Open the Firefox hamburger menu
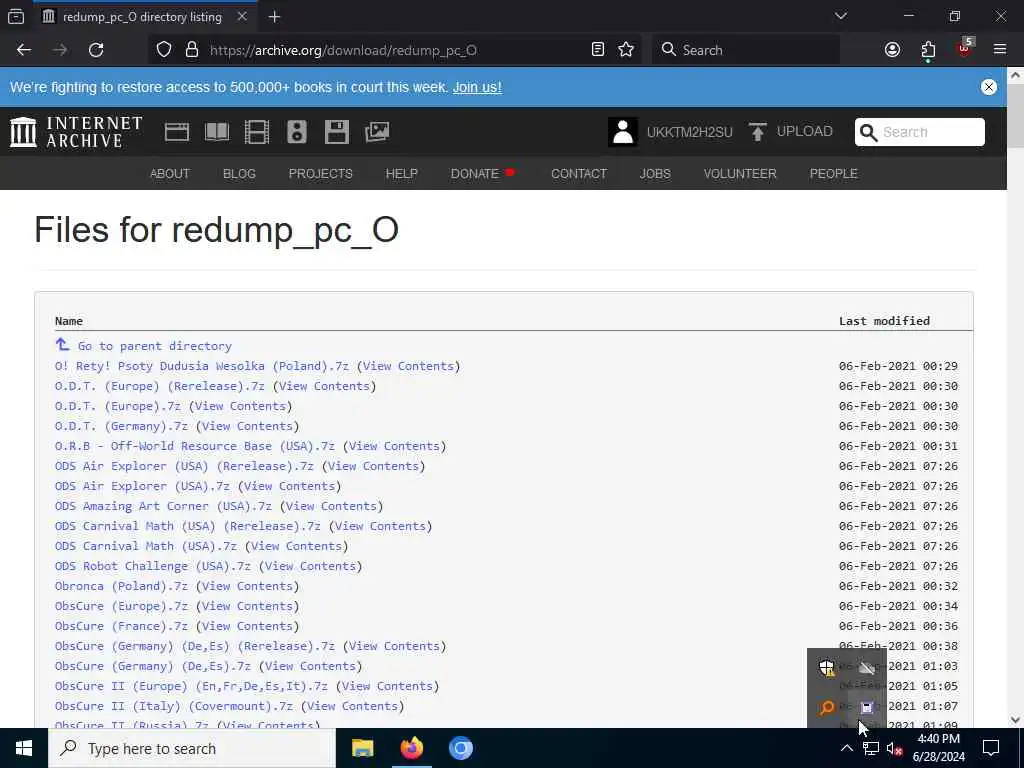 (x=1000, y=49)
